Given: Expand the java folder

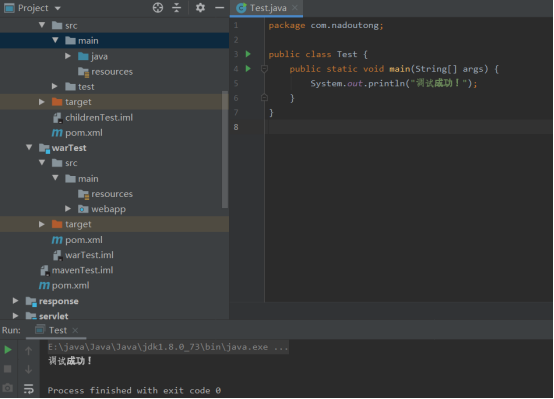Looking at the screenshot, I should [68, 56].
